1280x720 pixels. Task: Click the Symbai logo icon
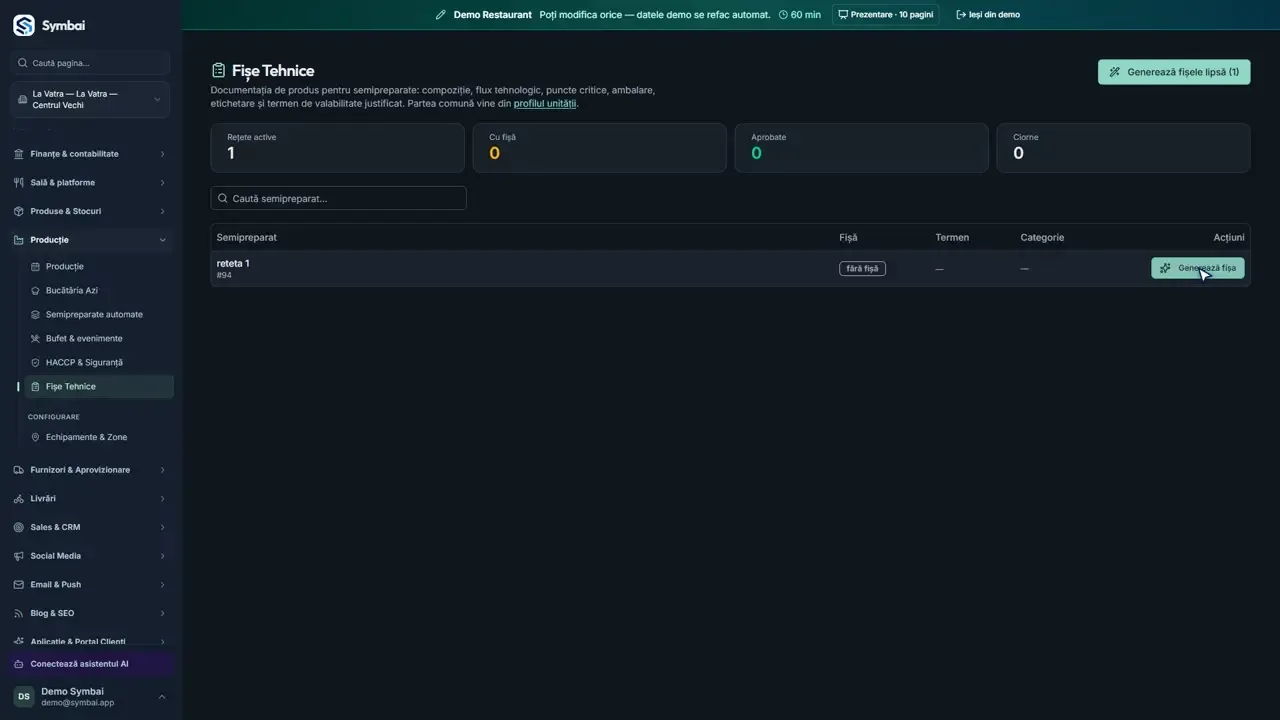23,25
